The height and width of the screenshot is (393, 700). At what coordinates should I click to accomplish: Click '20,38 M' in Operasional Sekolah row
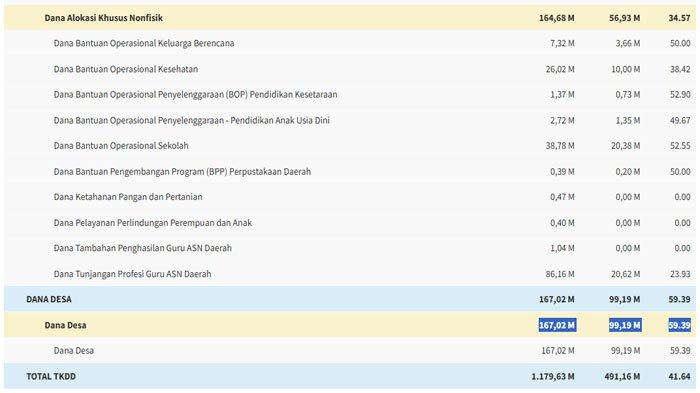pyautogui.click(x=625, y=146)
